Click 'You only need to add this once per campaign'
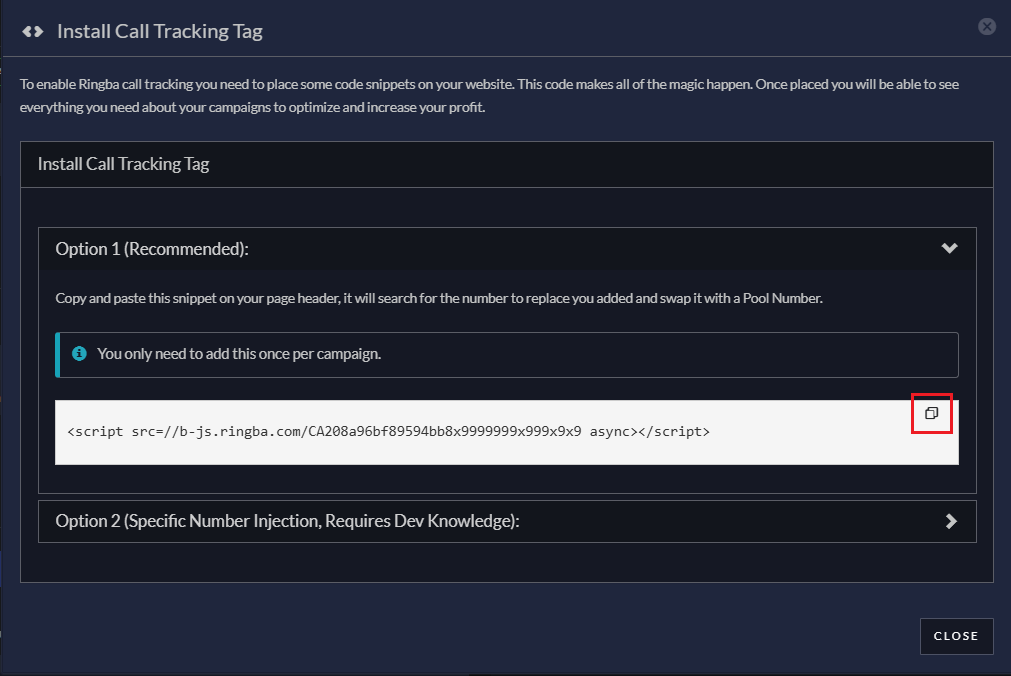This screenshot has width=1011, height=676. (x=239, y=354)
